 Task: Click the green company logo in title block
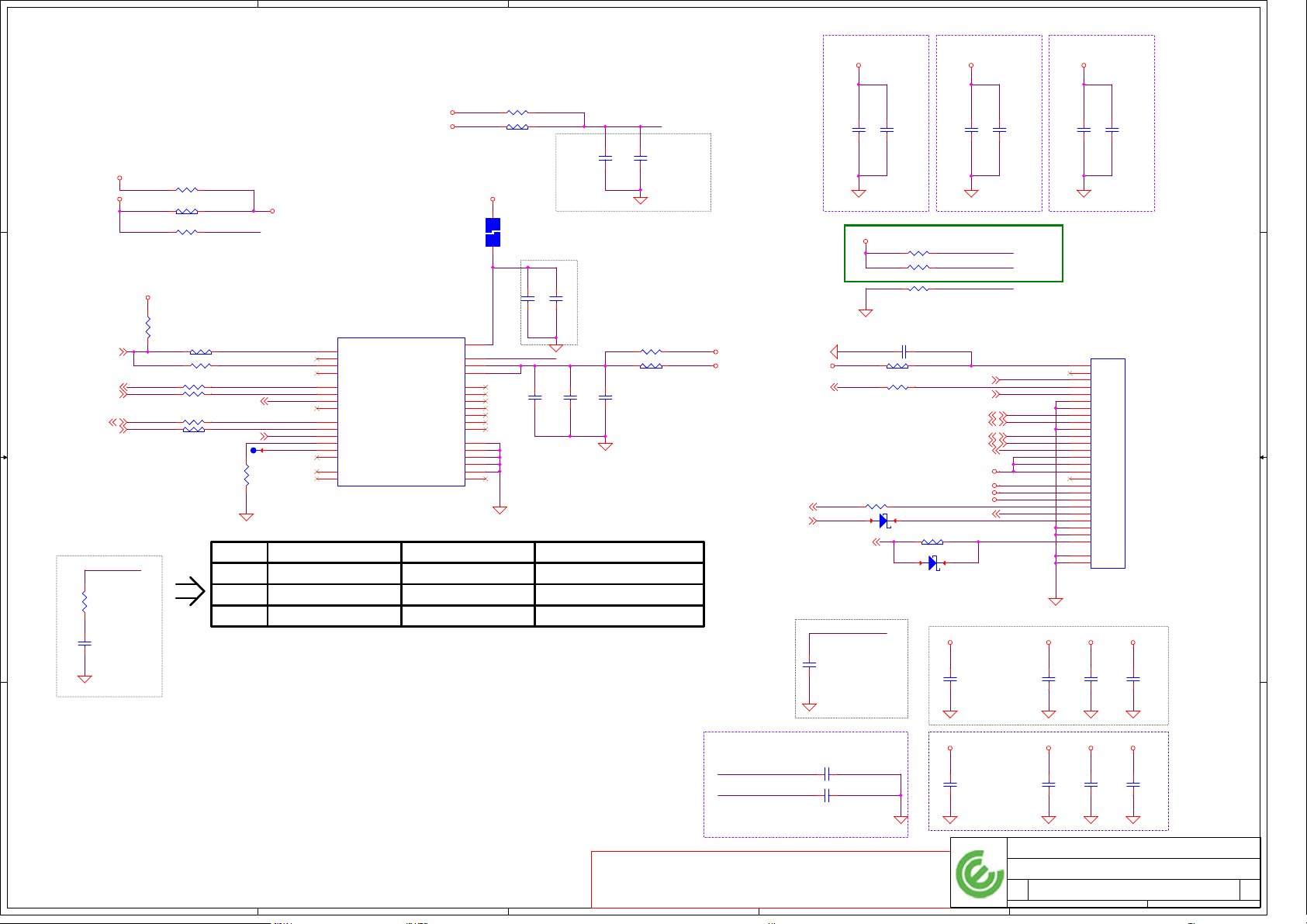(x=979, y=874)
